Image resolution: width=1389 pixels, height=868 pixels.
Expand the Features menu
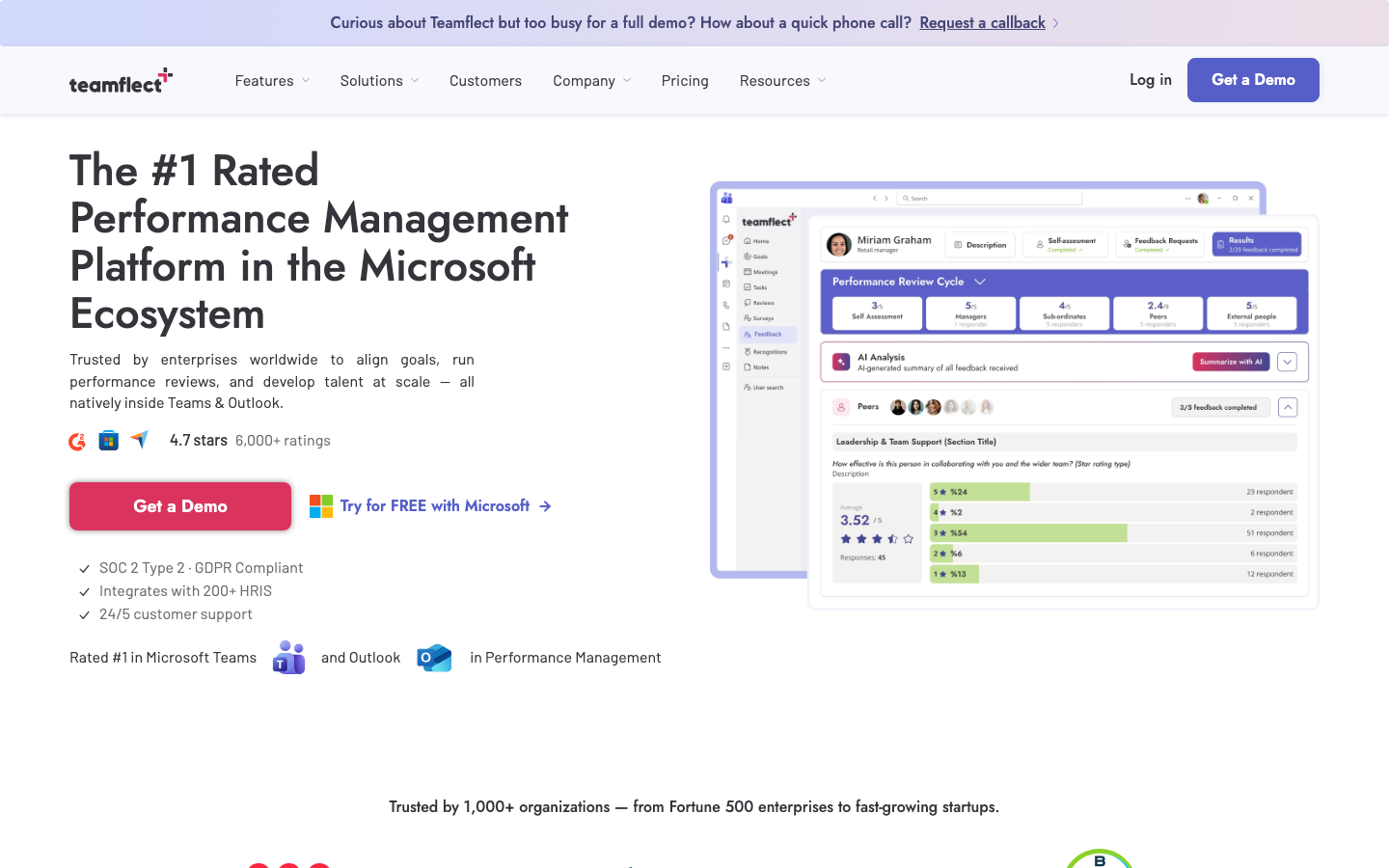pos(272,81)
